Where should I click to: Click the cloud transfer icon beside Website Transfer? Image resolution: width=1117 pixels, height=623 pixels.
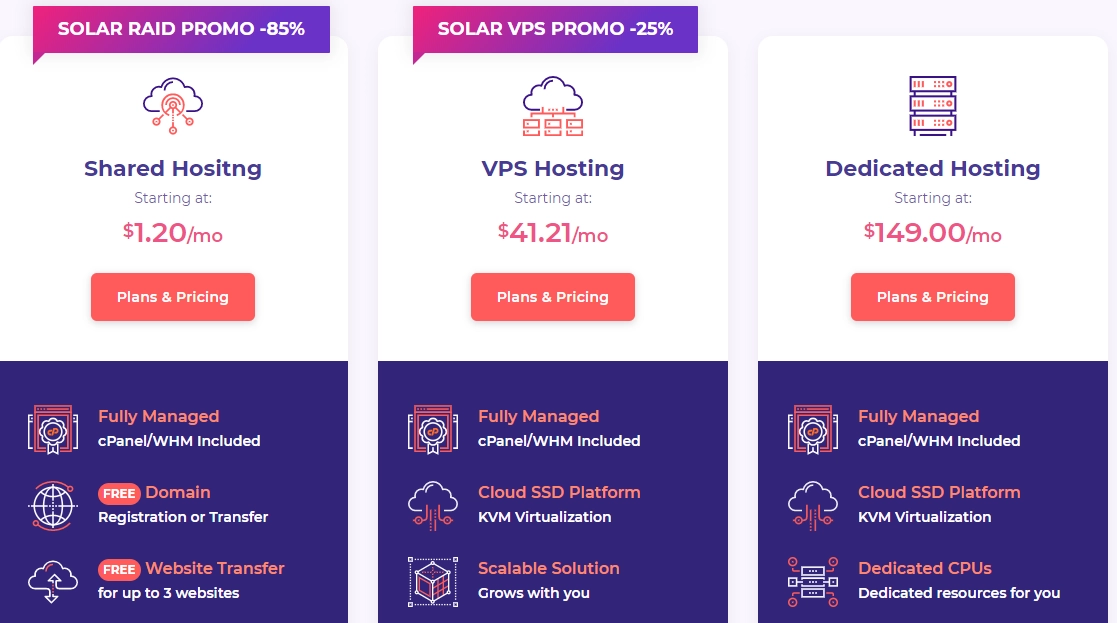[x=53, y=582]
